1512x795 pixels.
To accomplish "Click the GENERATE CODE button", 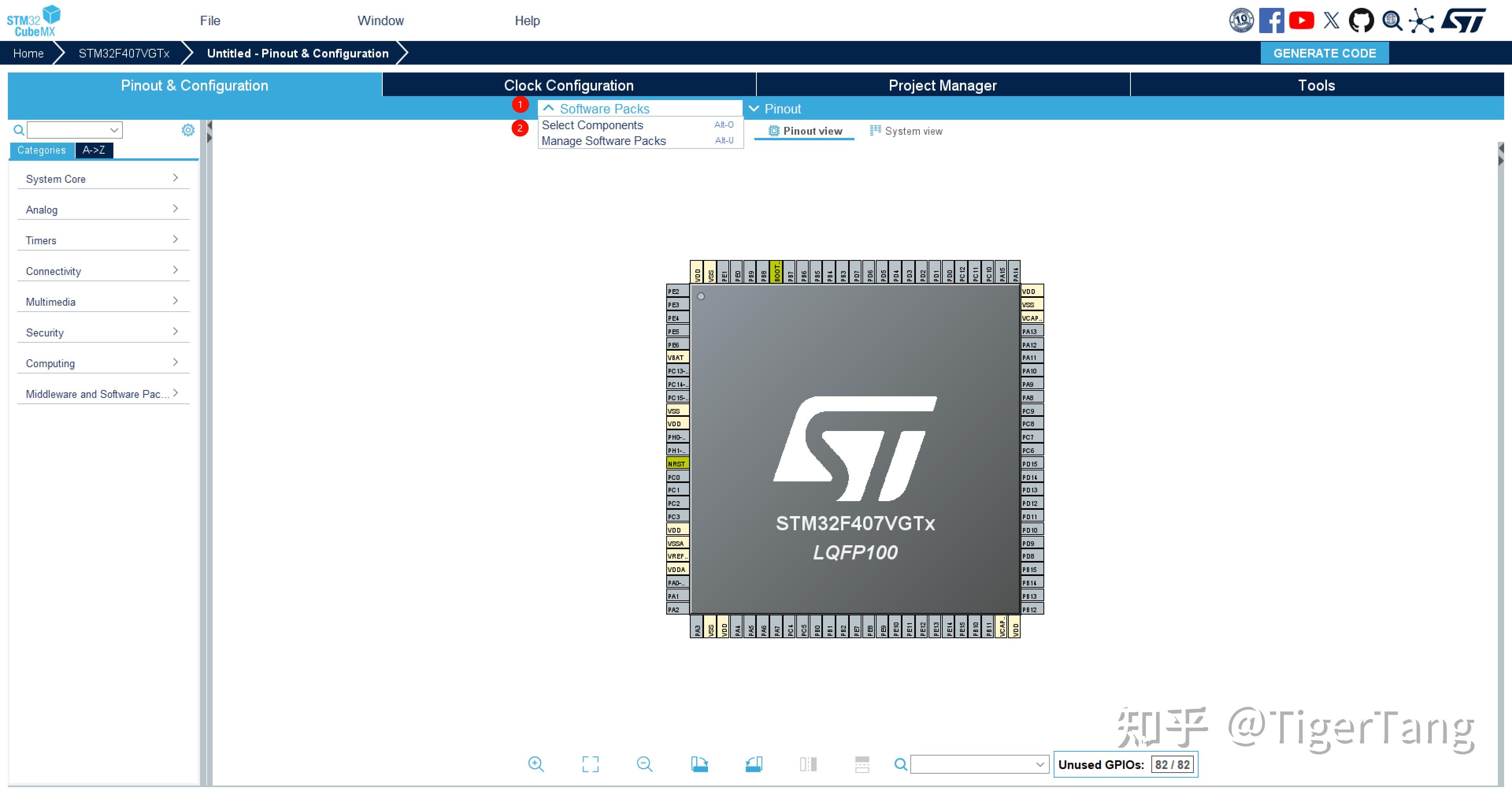I will click(1325, 53).
